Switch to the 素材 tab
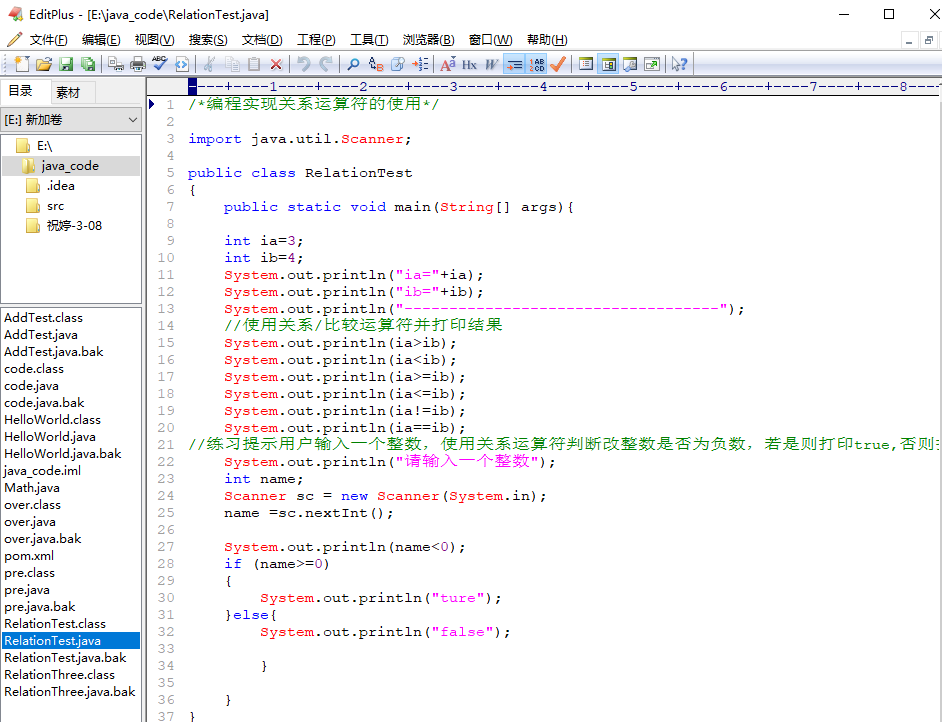The height and width of the screenshot is (722, 942). [x=68, y=93]
